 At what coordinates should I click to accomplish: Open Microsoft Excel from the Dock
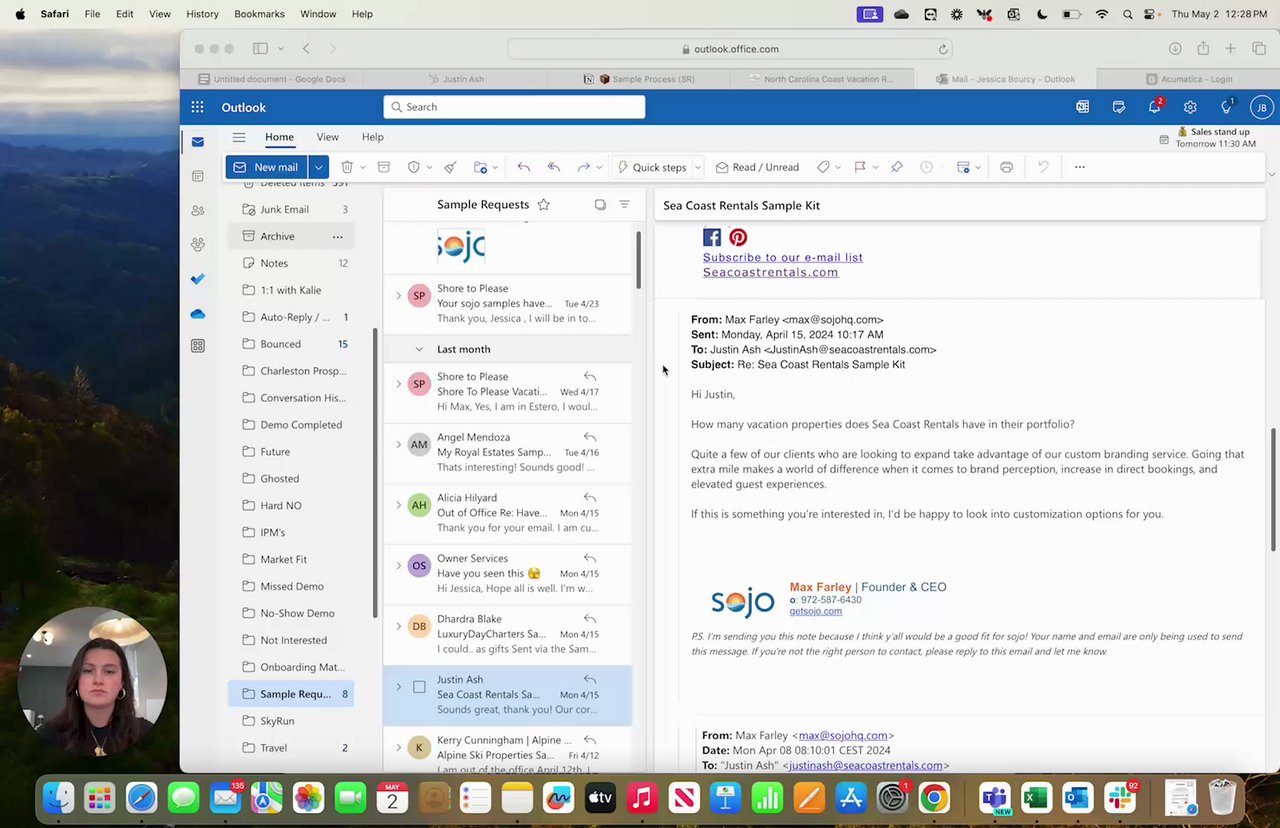[x=1036, y=798]
